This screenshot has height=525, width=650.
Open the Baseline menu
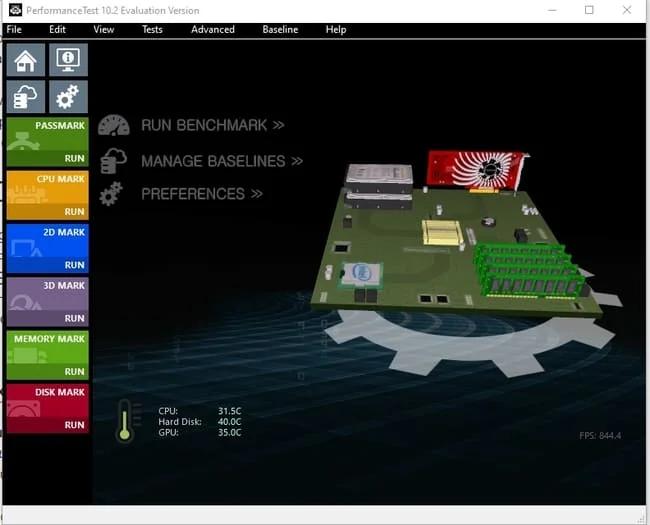[x=280, y=30]
